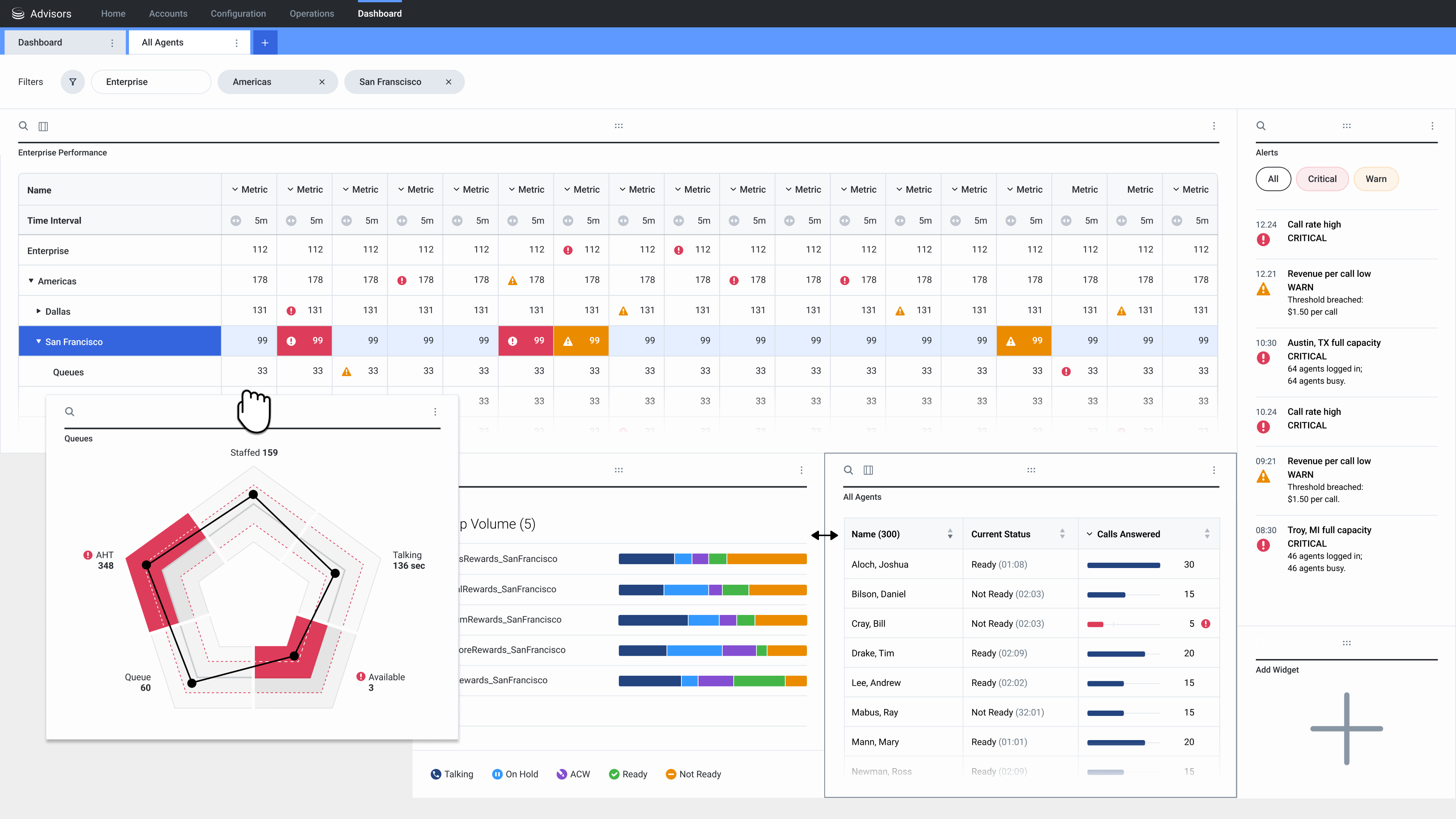Click search icon in Alerts panel
Image resolution: width=1456 pixels, height=819 pixels.
coord(1260,126)
